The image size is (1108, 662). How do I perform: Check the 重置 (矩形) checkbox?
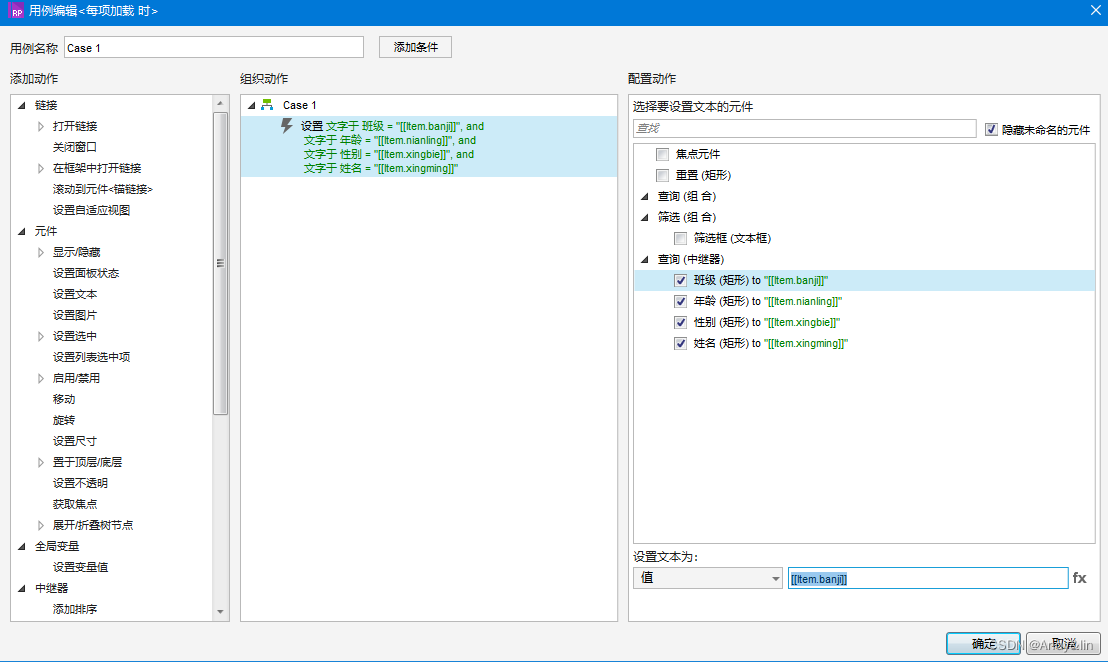(662, 175)
